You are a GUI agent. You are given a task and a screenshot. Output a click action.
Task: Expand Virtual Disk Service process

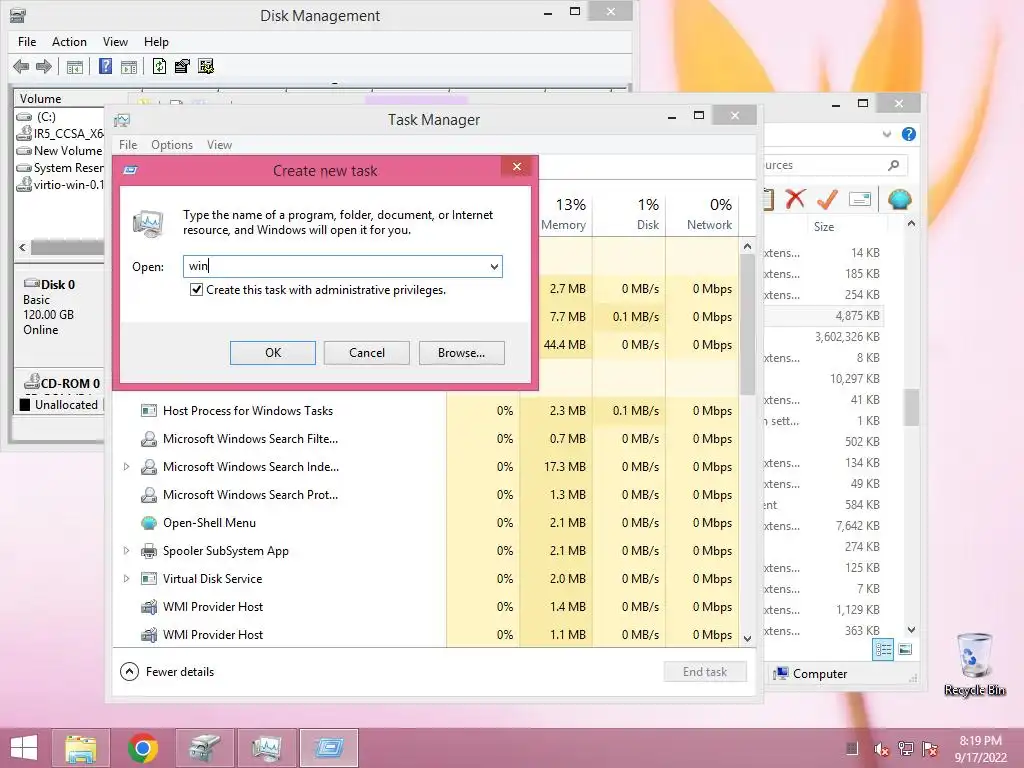(127, 579)
